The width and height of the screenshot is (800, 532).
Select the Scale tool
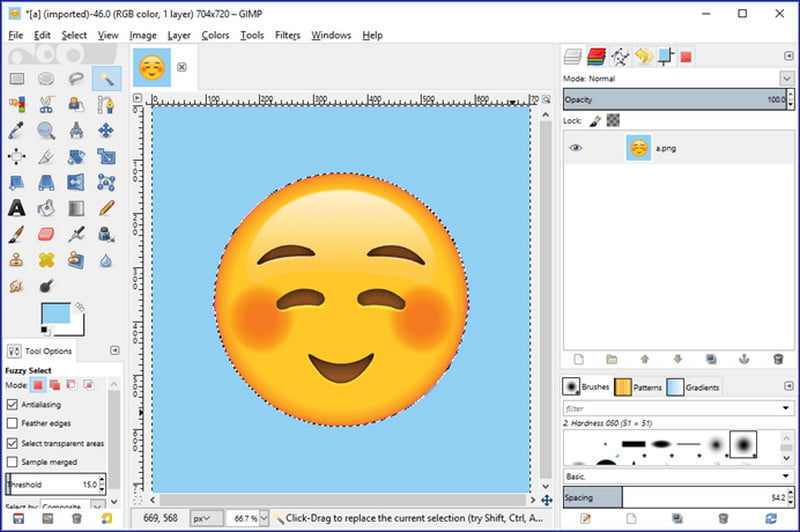coord(106,156)
